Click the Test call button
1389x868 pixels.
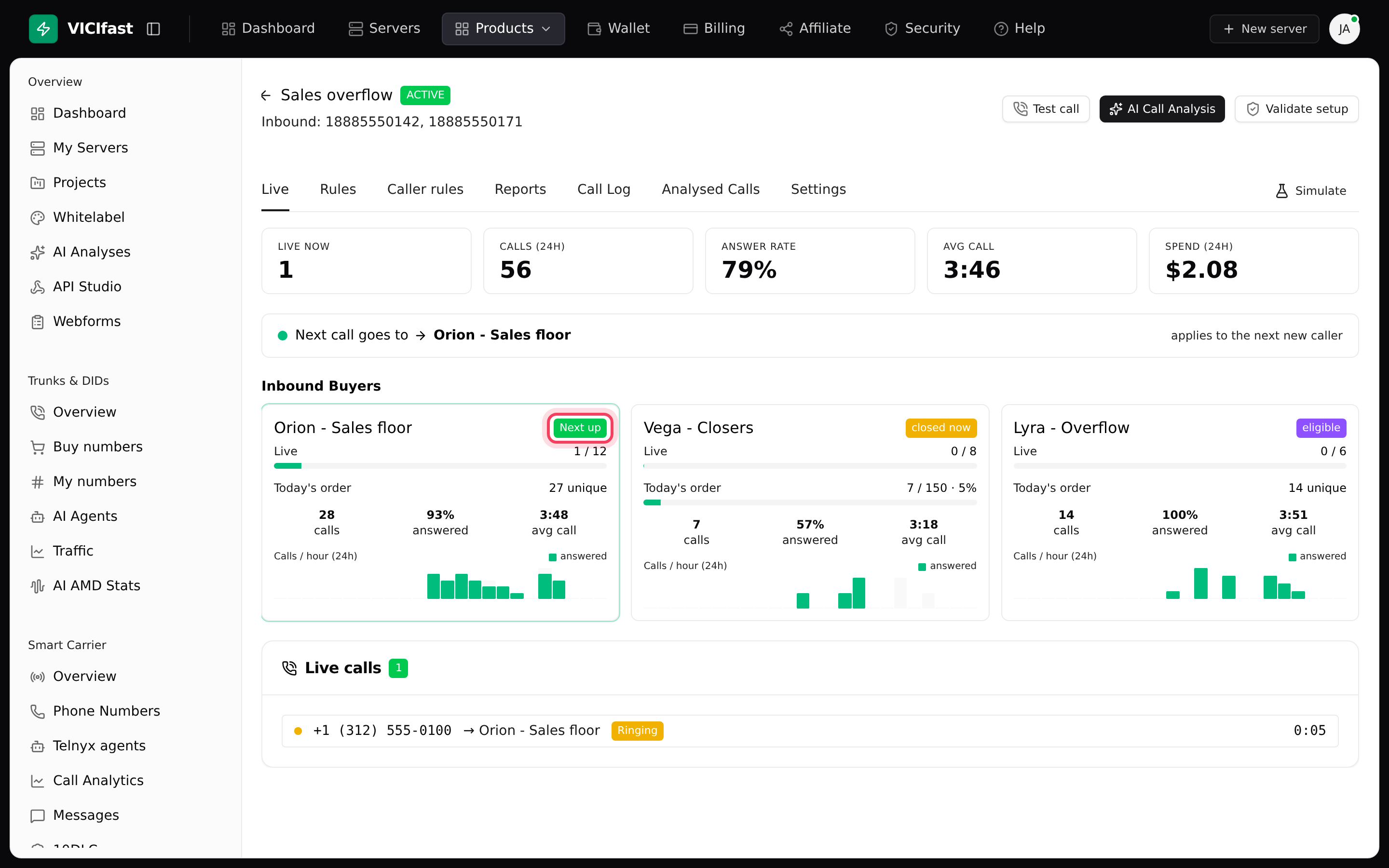tap(1045, 109)
